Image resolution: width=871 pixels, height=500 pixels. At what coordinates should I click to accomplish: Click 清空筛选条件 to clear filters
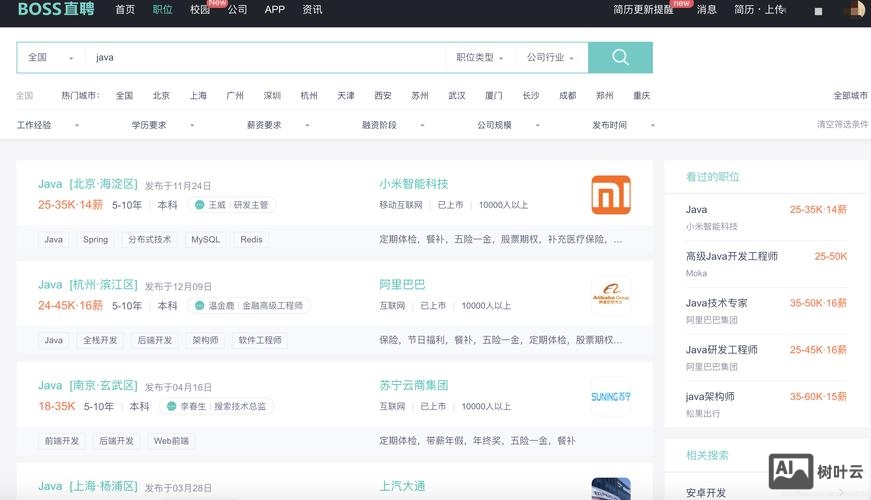(x=842, y=125)
